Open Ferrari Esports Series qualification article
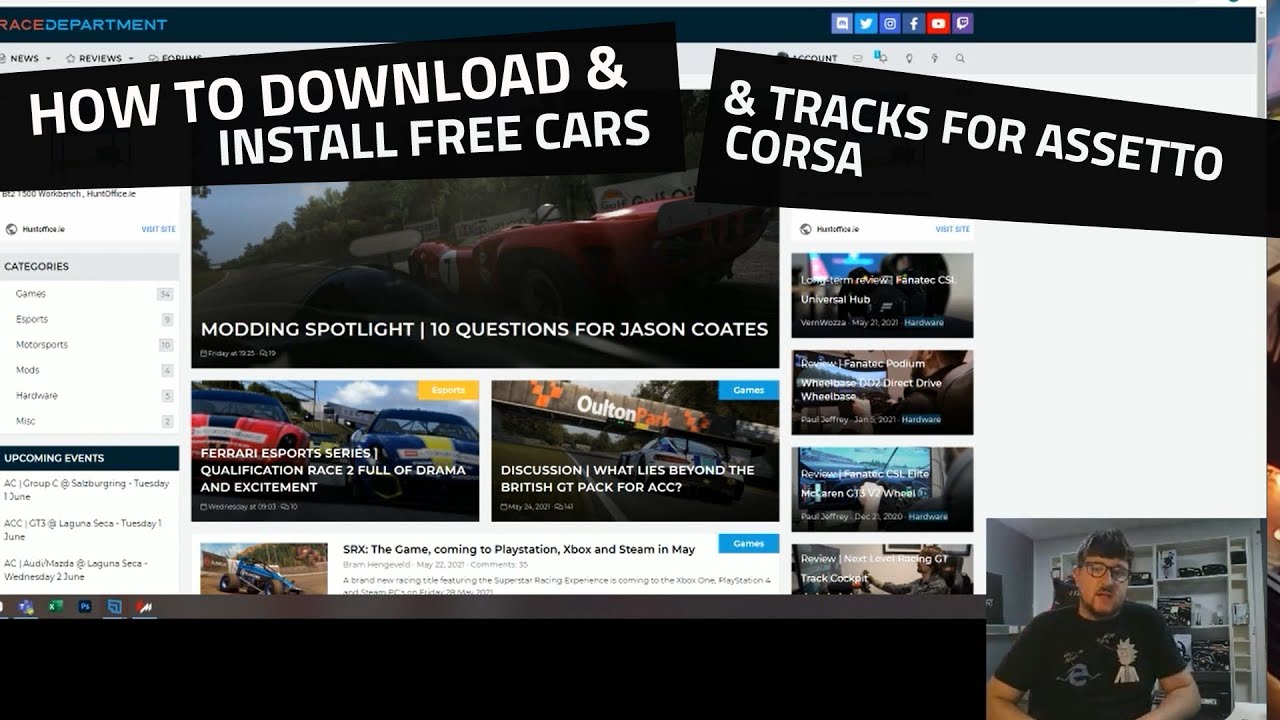1280x720 pixels. click(x=333, y=470)
